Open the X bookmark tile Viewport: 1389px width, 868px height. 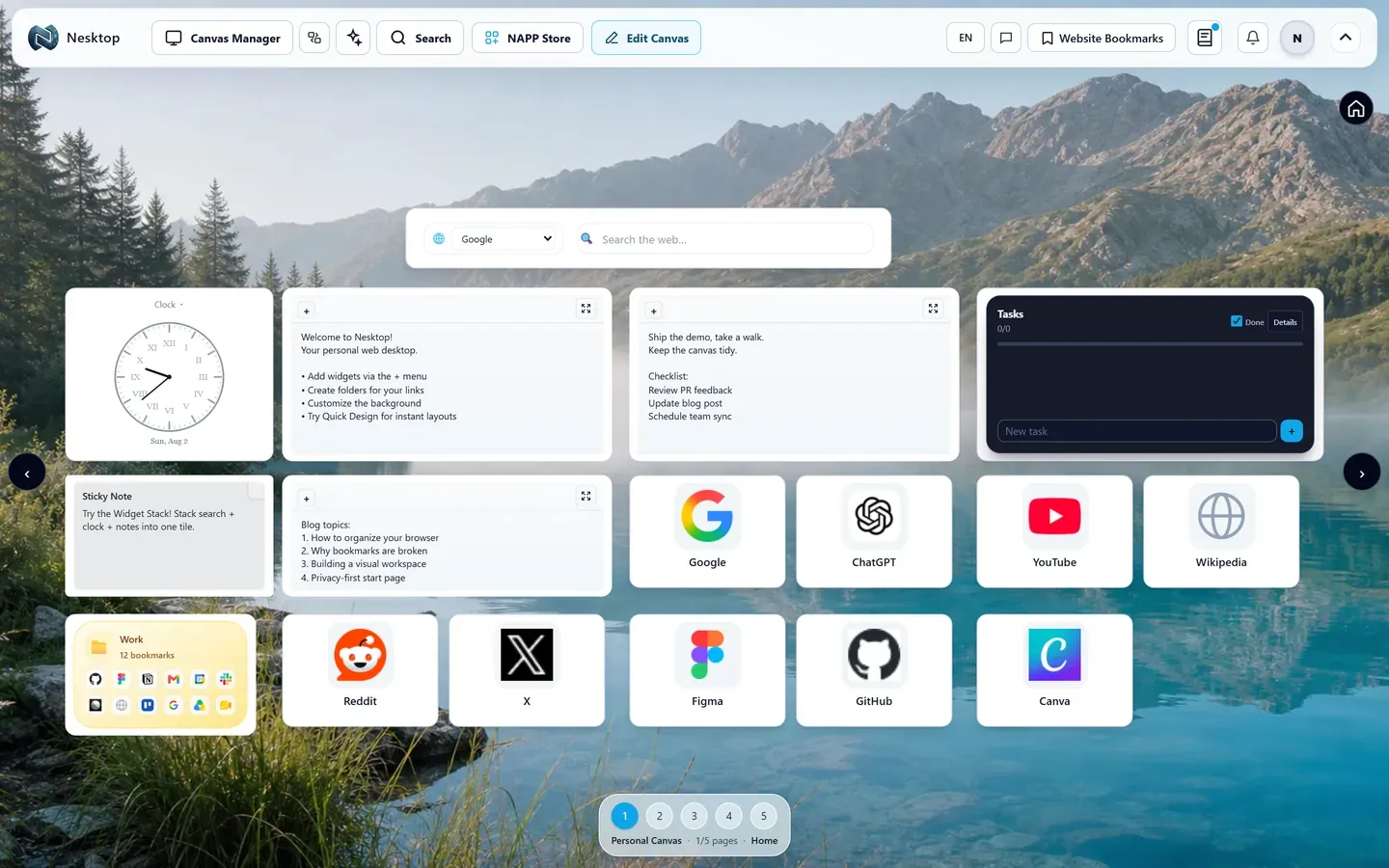click(527, 670)
